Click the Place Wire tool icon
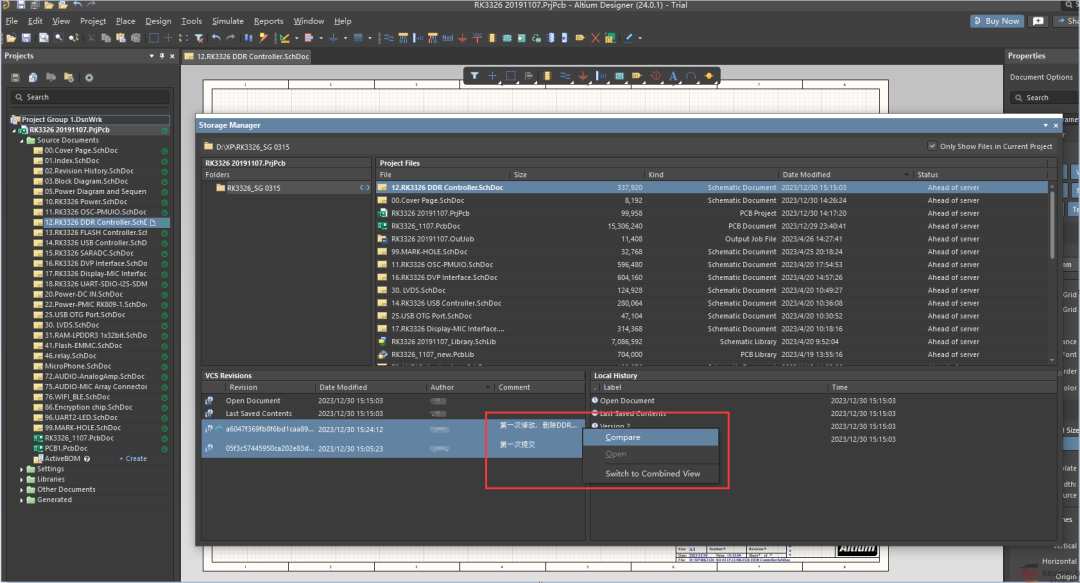This screenshot has width=1080, height=583. coord(565,76)
